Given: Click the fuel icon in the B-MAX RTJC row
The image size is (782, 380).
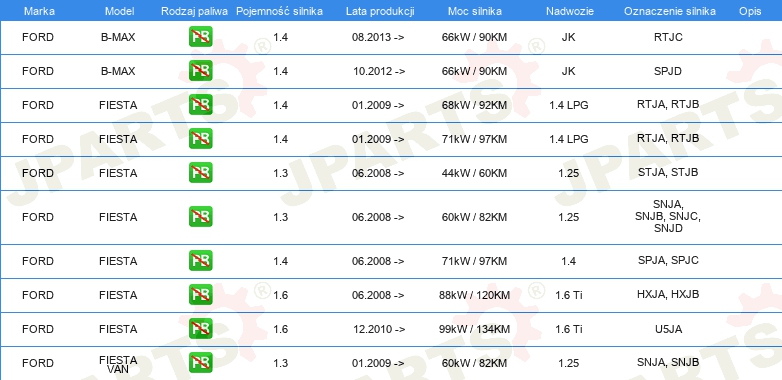Looking at the screenshot, I should point(200,37).
